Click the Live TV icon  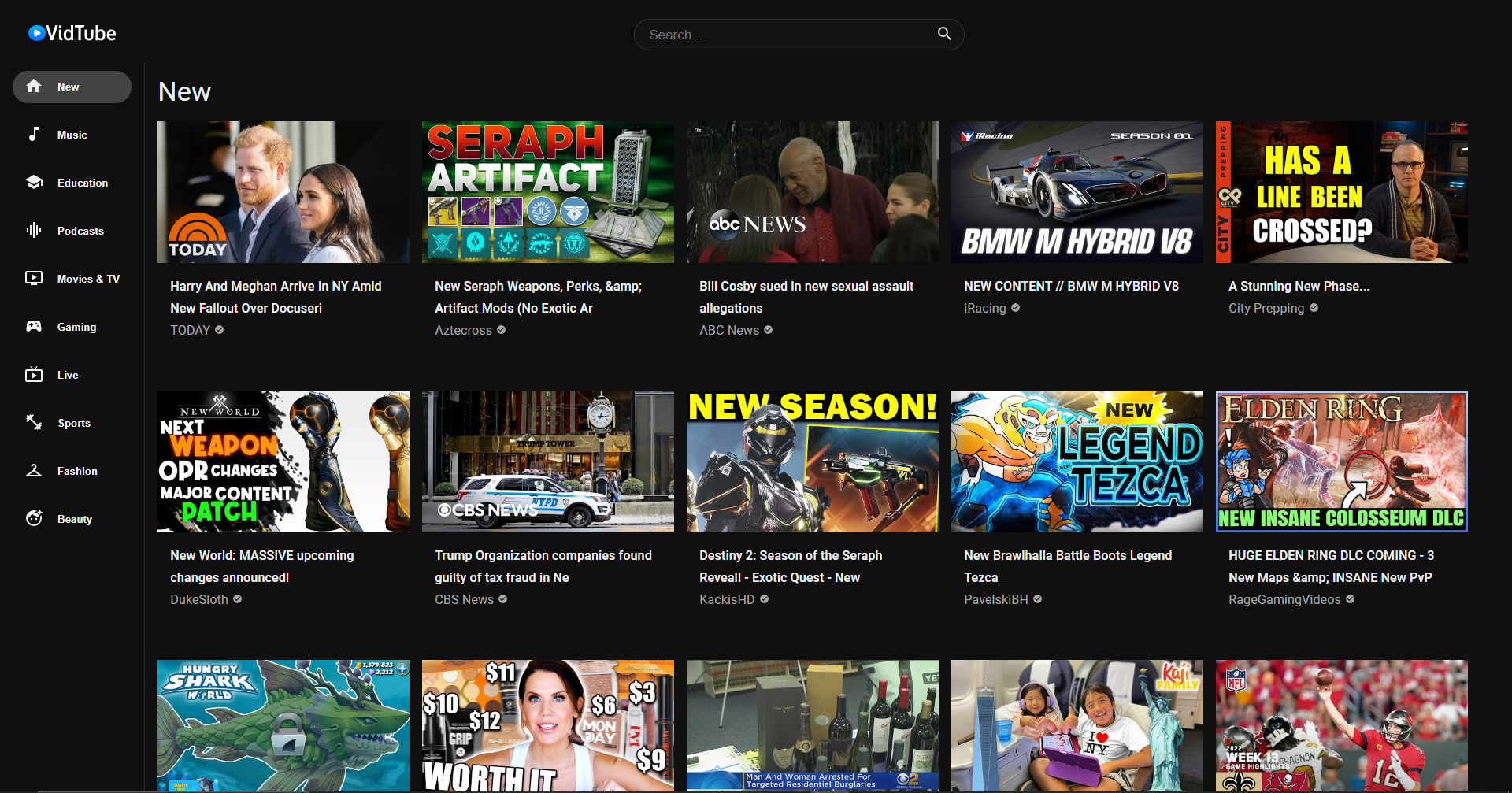[34, 375]
